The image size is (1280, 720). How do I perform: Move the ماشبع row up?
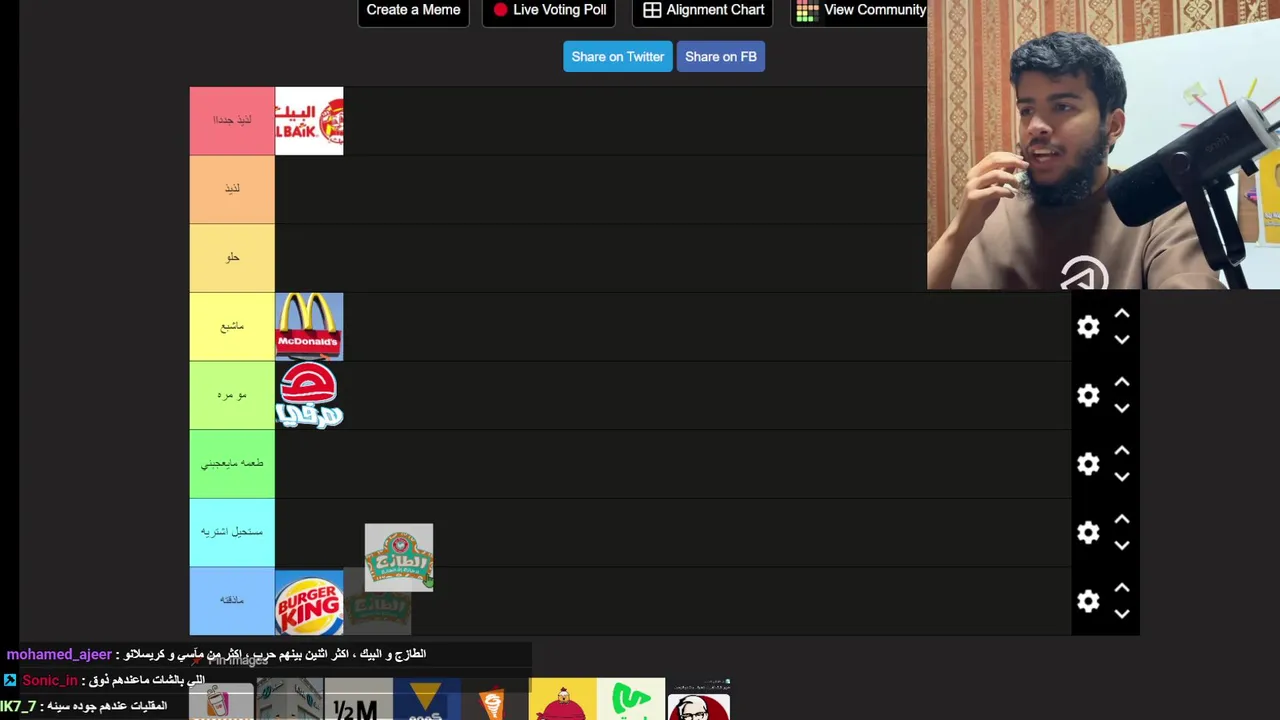pyautogui.click(x=1122, y=314)
